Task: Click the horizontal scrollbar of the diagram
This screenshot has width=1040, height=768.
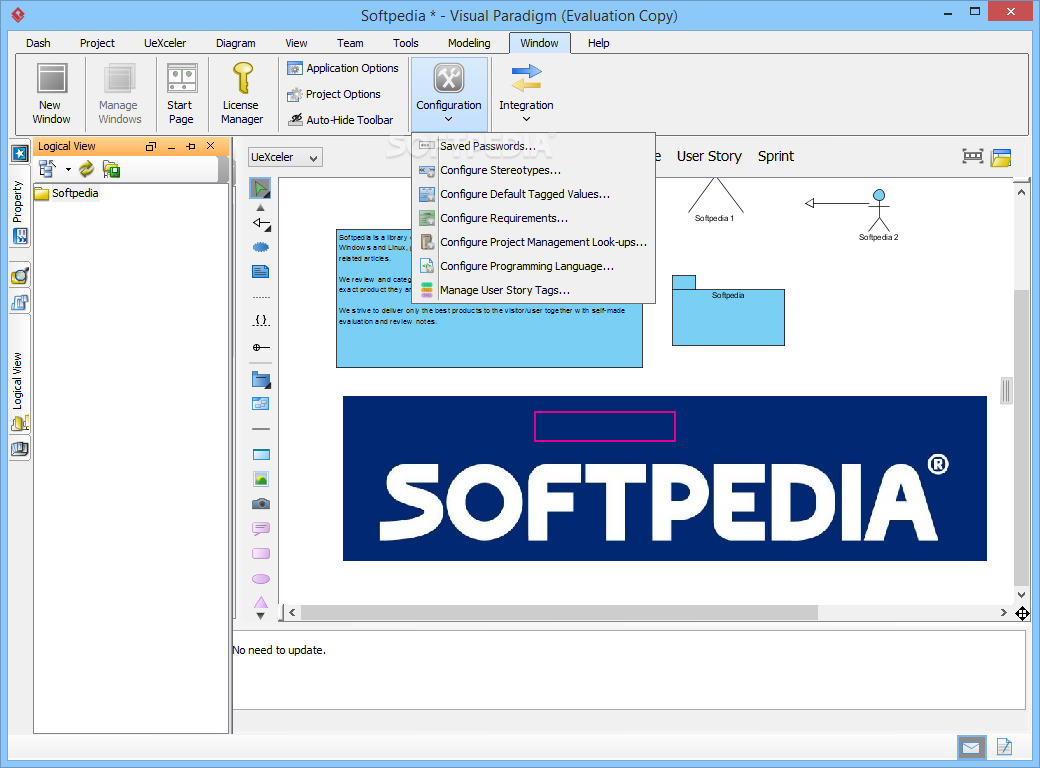Action: pyautogui.click(x=559, y=613)
